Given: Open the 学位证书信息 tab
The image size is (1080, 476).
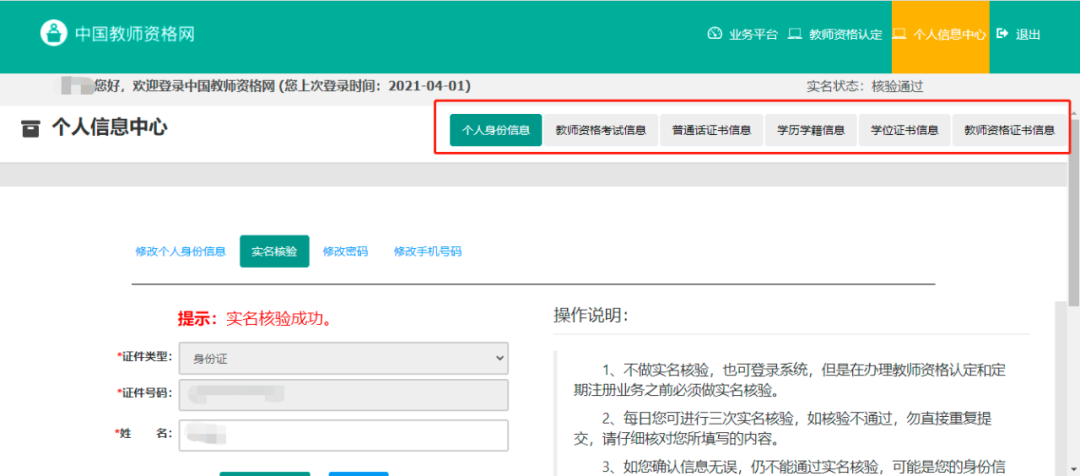Looking at the screenshot, I should pyautogui.click(x=903, y=130).
